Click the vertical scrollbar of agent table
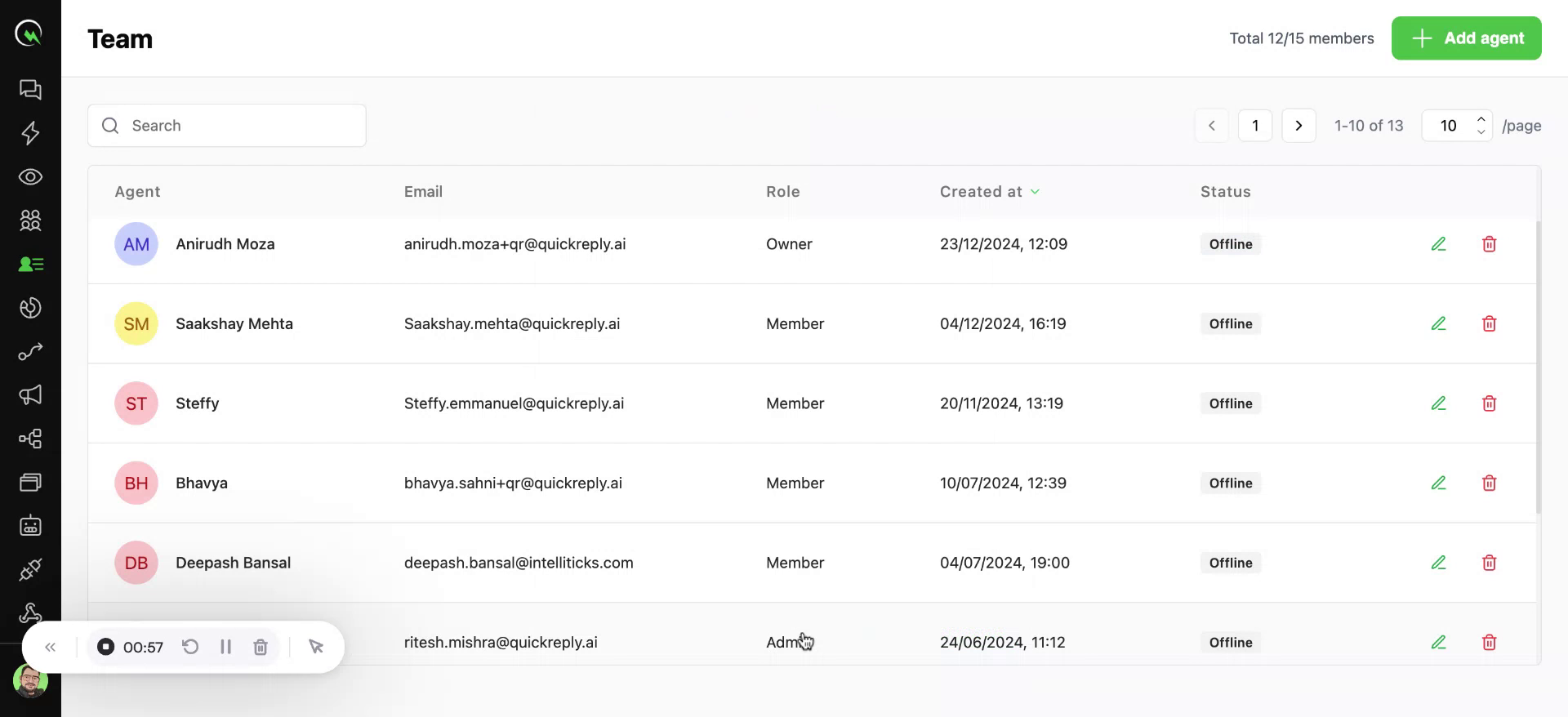Image resolution: width=1568 pixels, height=717 pixels. 1538,367
